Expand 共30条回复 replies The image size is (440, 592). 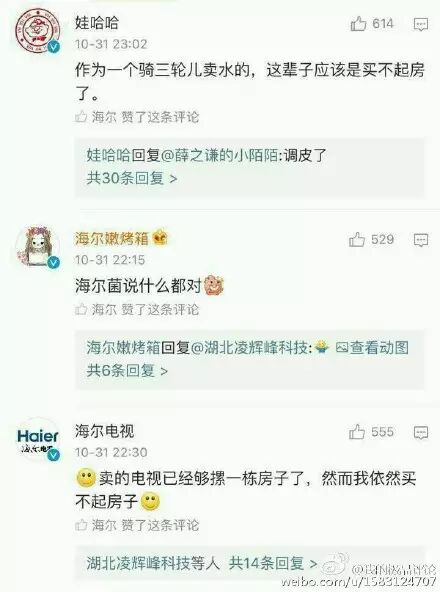tap(131, 178)
